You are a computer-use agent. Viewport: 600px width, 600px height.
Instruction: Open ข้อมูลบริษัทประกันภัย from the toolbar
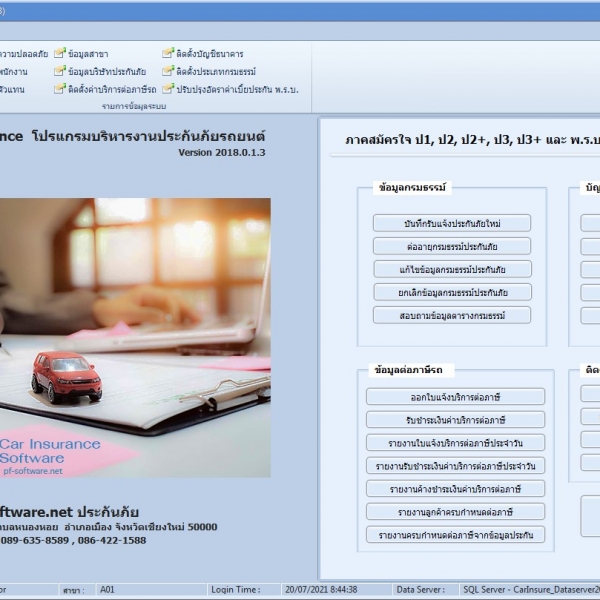(61, 71)
